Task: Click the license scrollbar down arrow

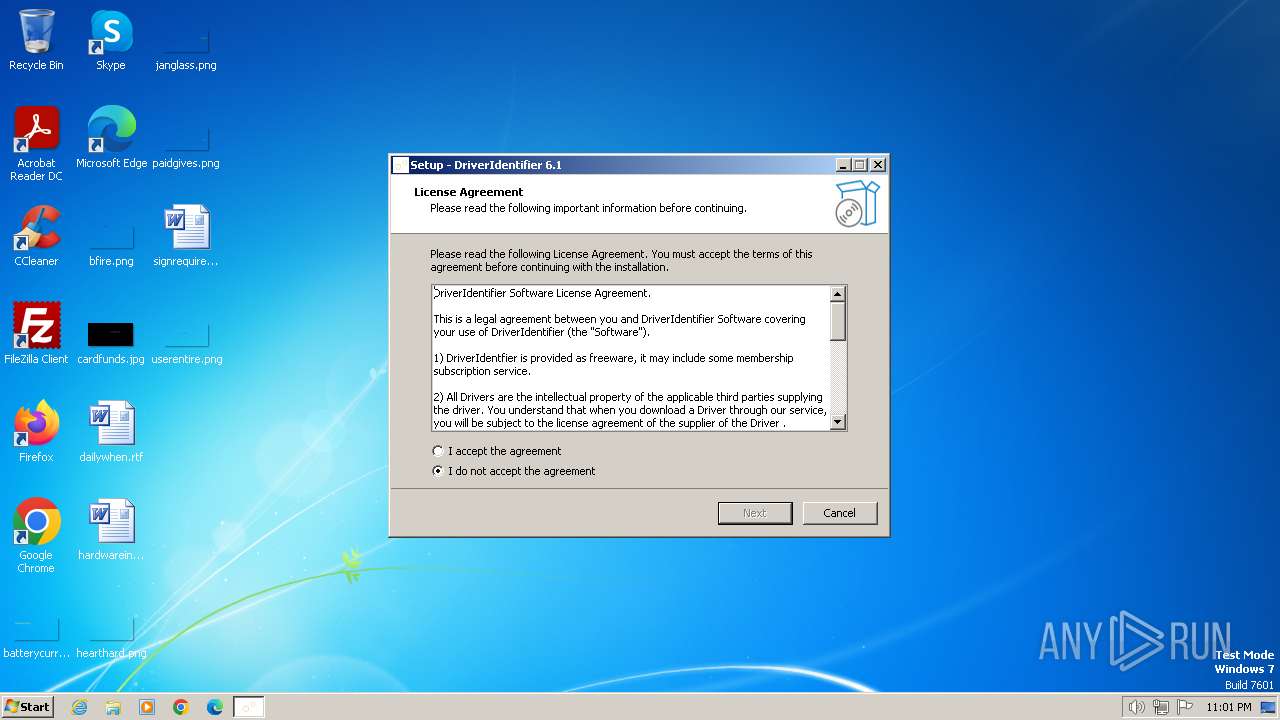Action: pos(838,422)
